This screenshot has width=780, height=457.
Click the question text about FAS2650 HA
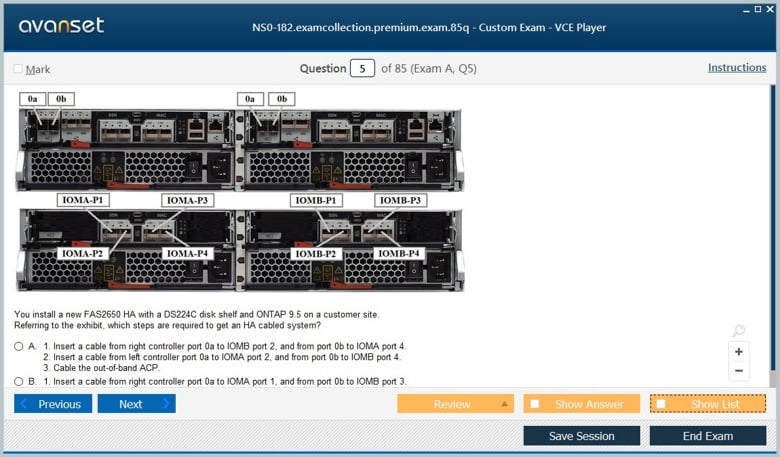coord(196,320)
